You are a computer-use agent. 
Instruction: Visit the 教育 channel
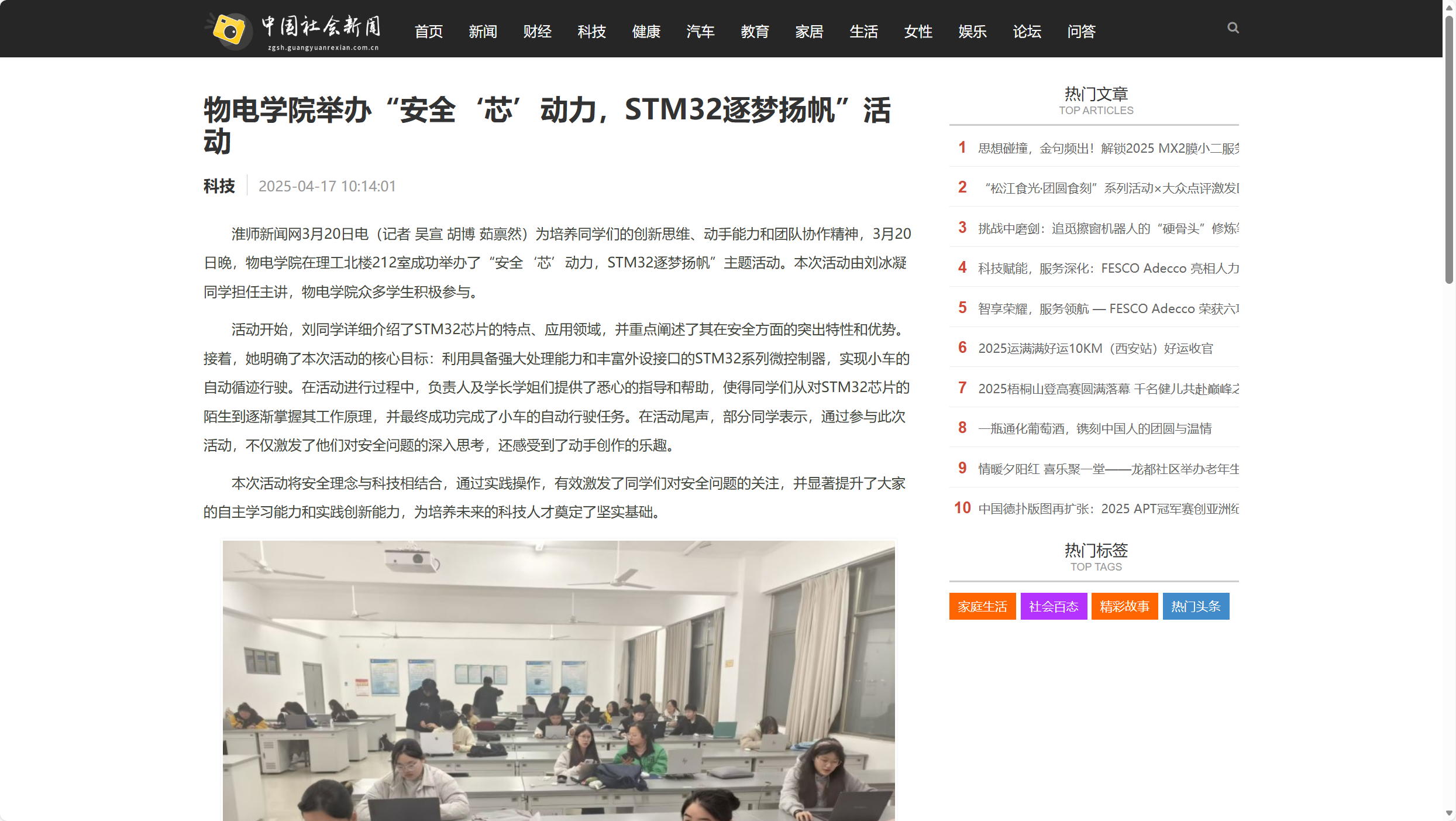(755, 32)
